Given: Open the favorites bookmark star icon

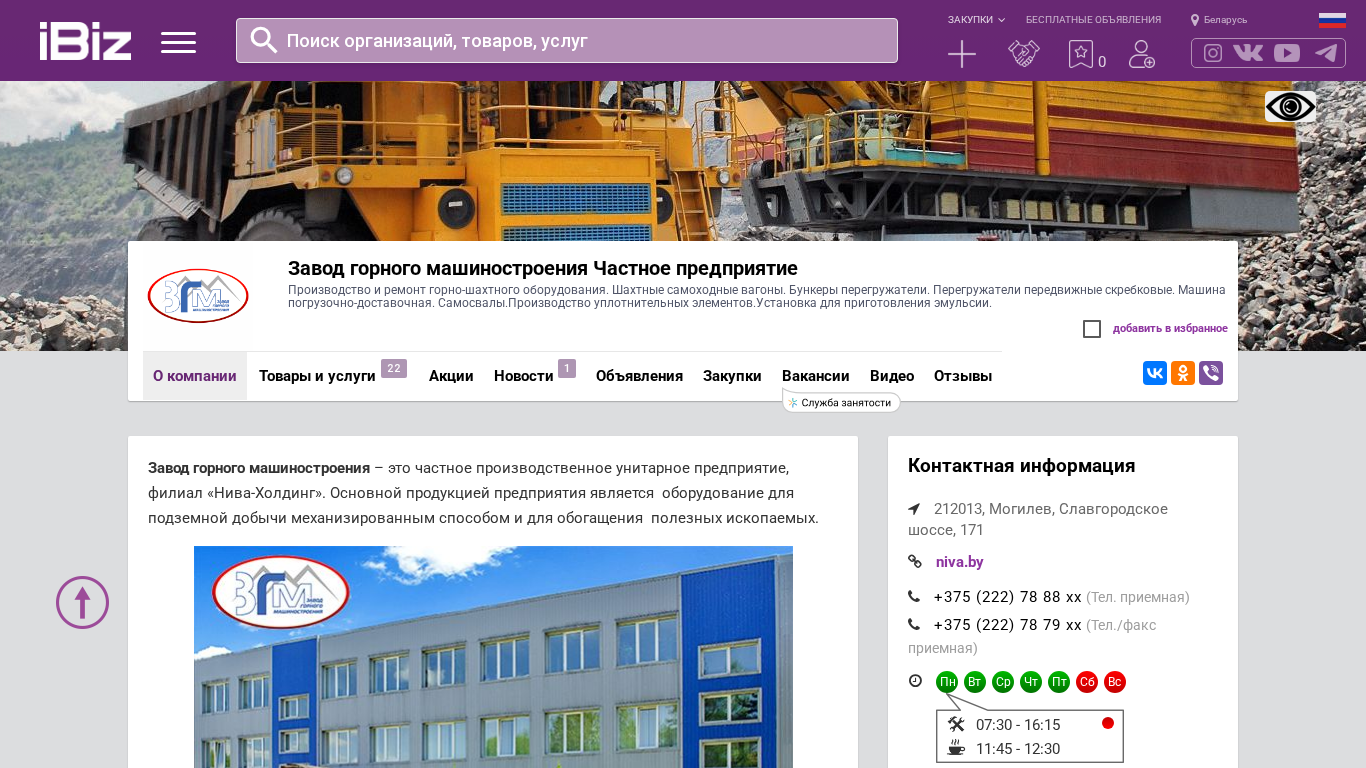Looking at the screenshot, I should [1081, 54].
